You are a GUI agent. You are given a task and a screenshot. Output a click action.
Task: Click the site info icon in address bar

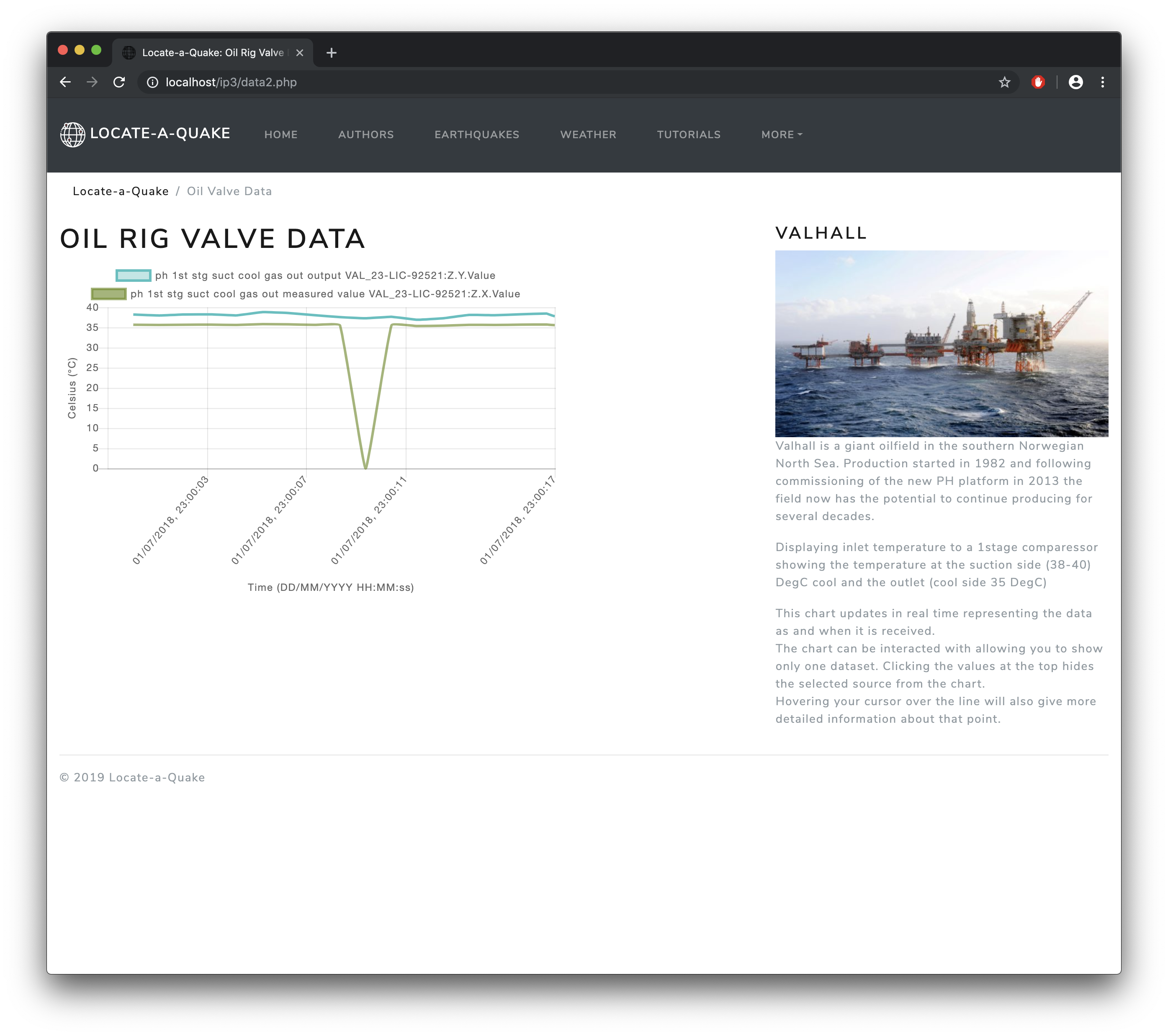[x=152, y=82]
